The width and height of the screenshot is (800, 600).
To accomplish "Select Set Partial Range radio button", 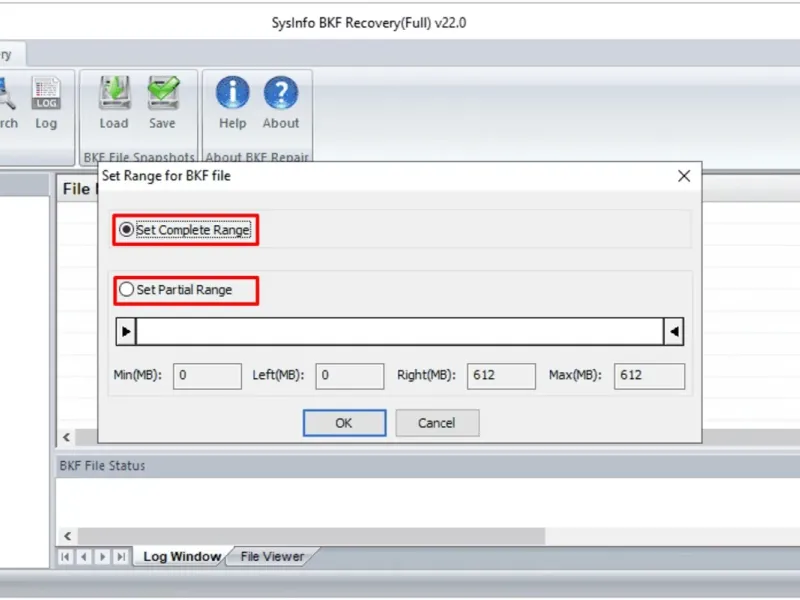I will pos(126,290).
